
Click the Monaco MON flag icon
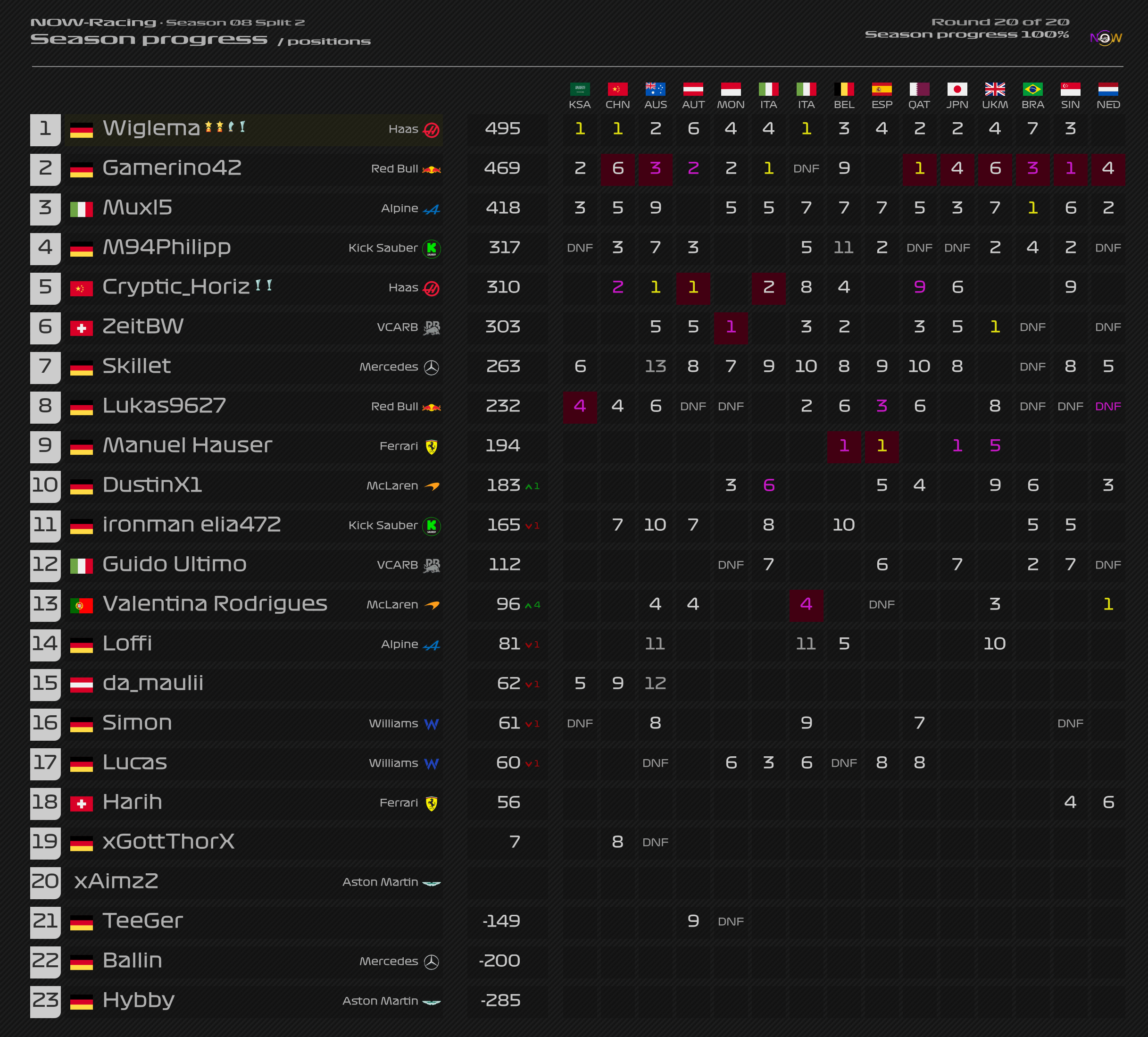point(731,89)
